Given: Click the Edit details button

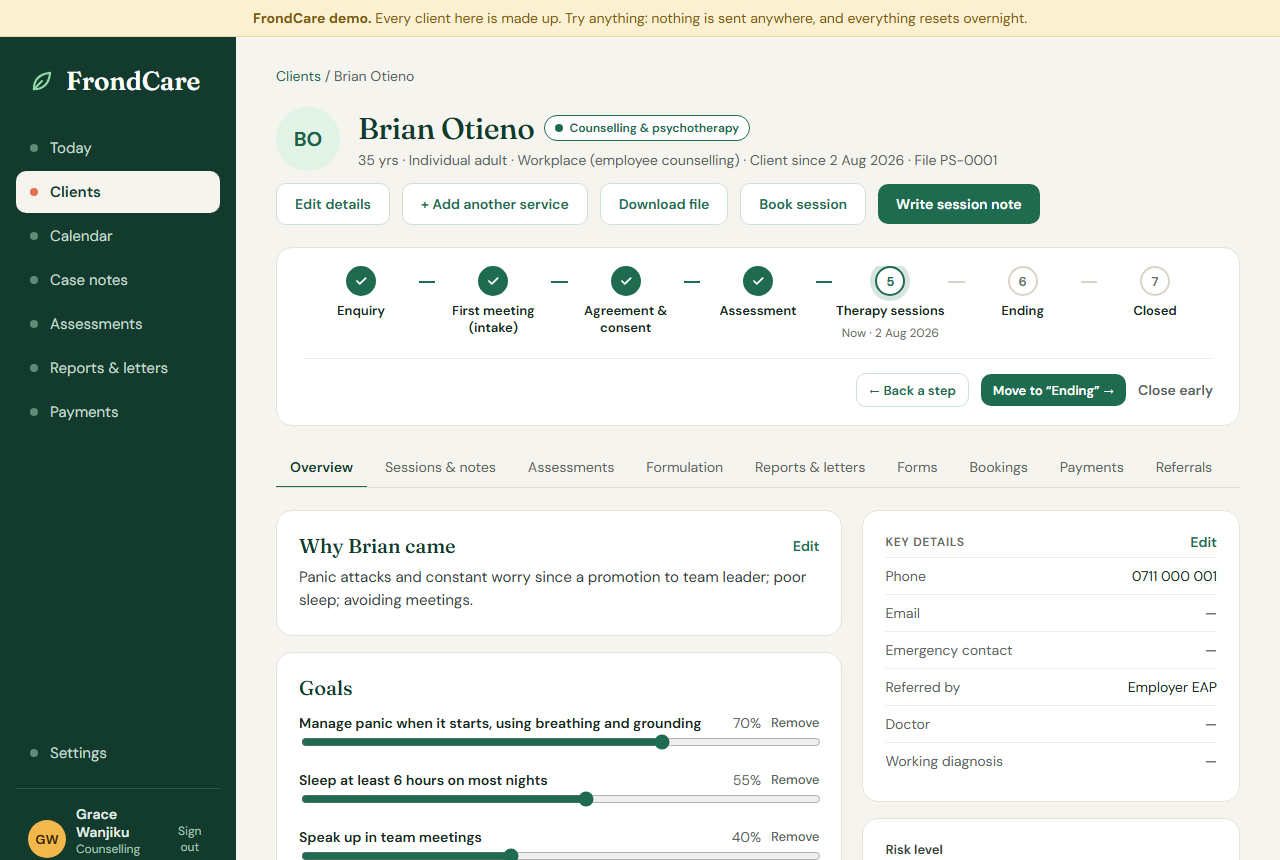Looking at the screenshot, I should tap(333, 204).
